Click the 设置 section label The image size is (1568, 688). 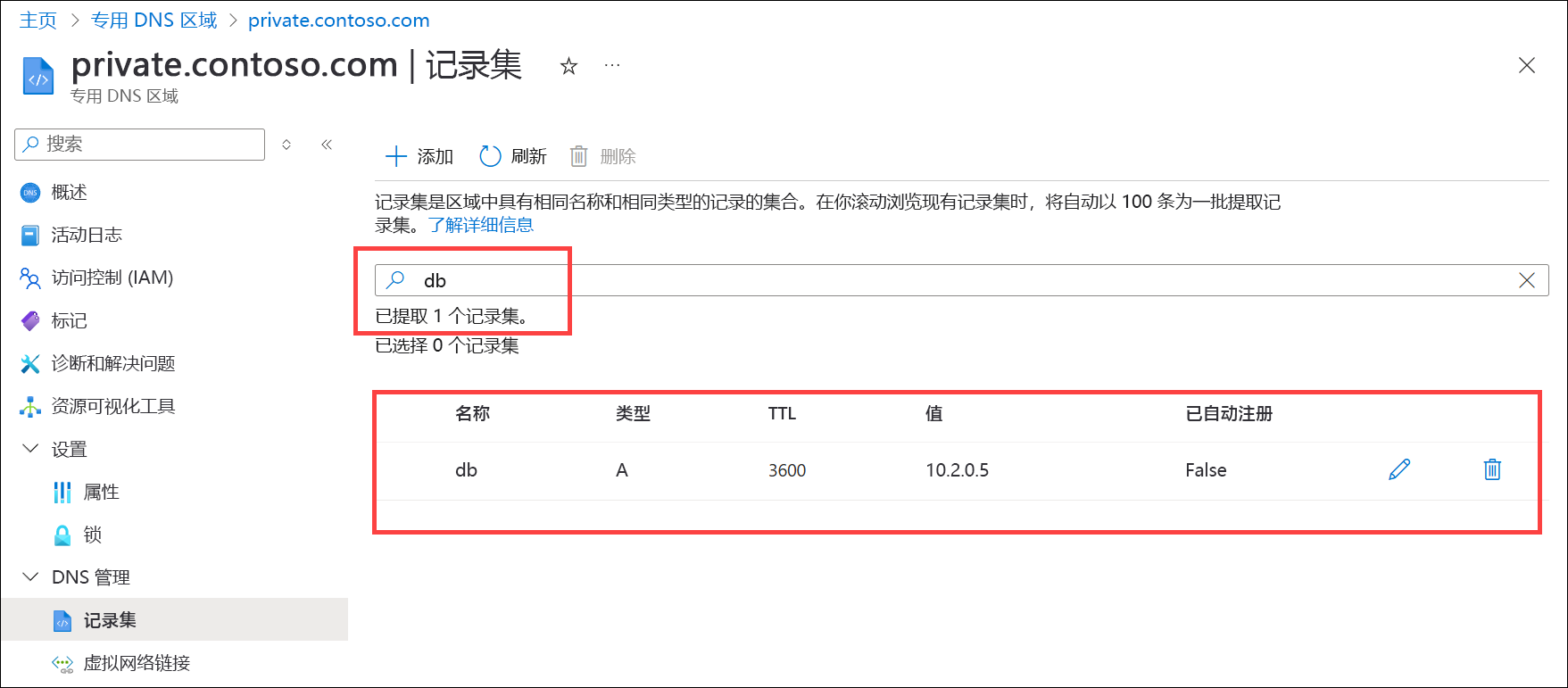pos(69,449)
